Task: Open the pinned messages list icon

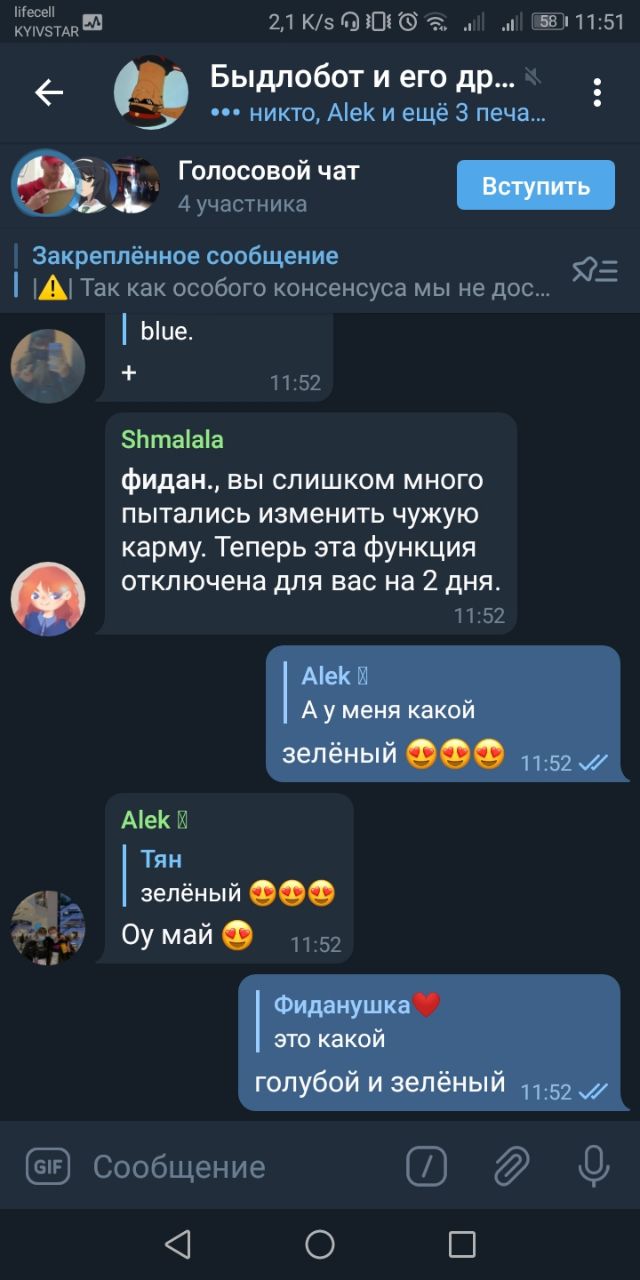Action: [x=595, y=270]
